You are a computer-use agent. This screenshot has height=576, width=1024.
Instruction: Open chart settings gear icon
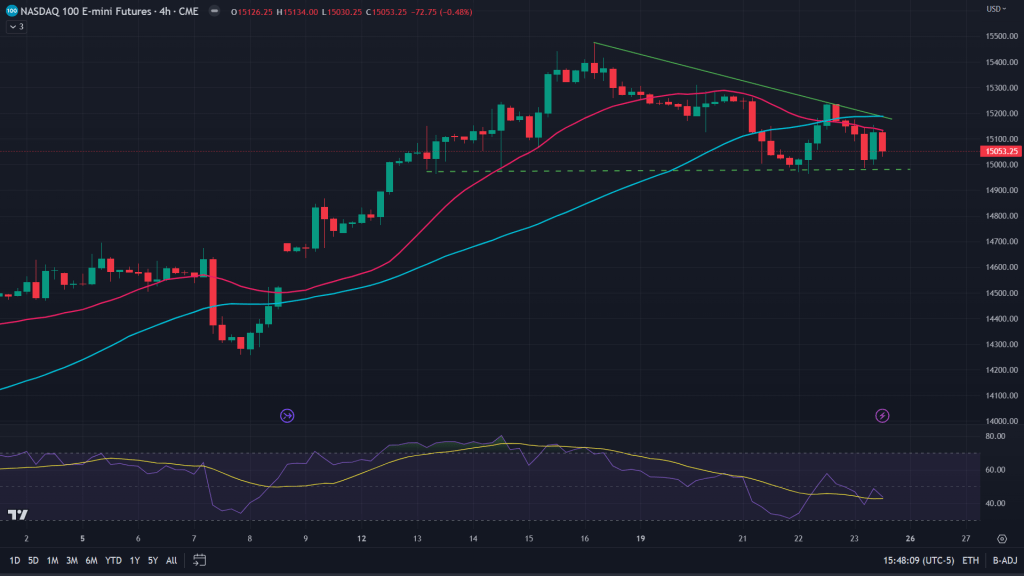(1002, 538)
